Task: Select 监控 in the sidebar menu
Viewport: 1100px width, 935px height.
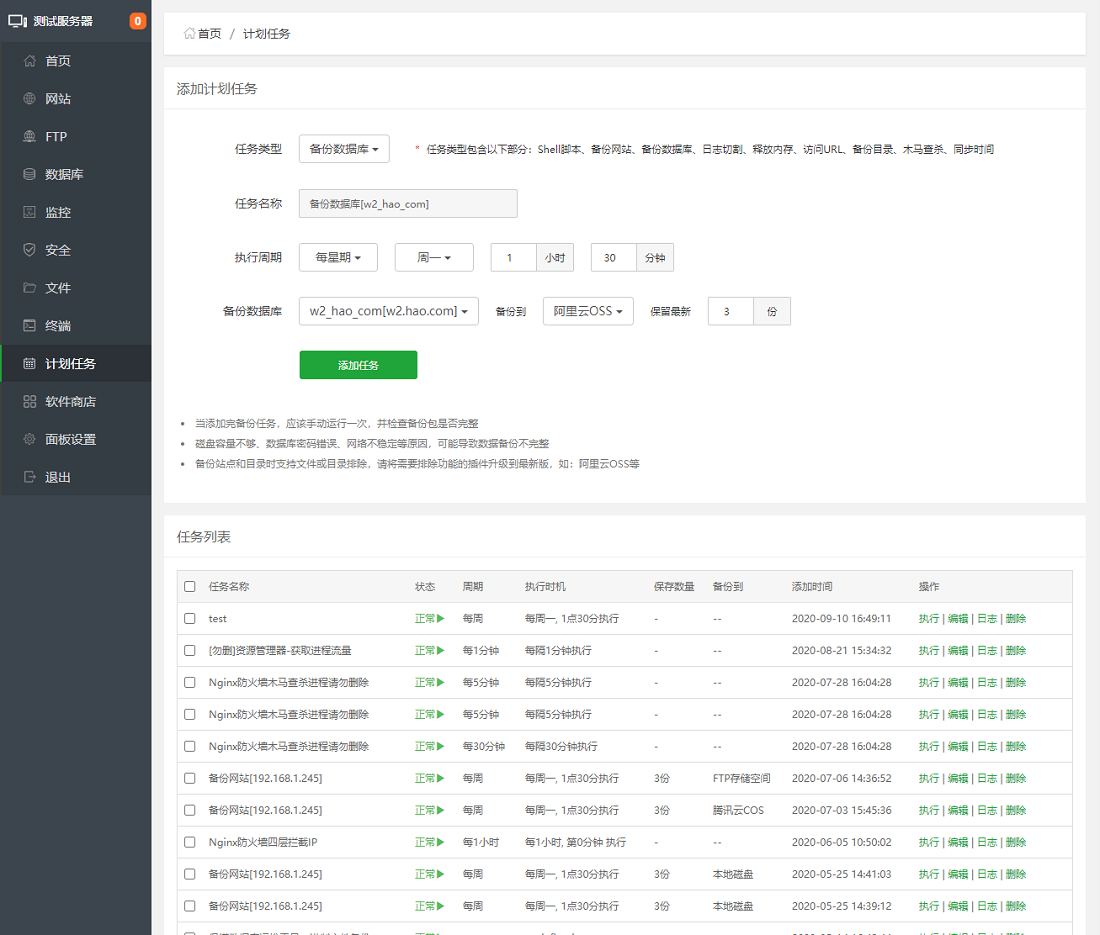Action: pyautogui.click(x=58, y=213)
